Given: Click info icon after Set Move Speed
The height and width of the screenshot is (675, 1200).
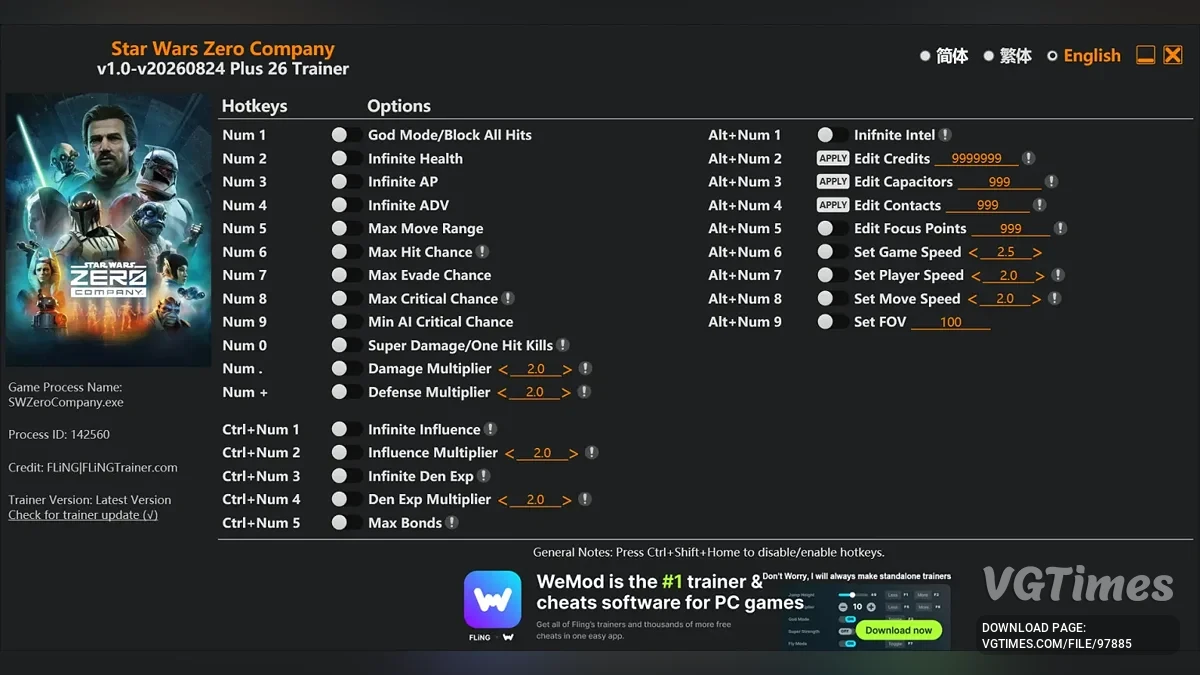Looking at the screenshot, I should coord(1054,298).
